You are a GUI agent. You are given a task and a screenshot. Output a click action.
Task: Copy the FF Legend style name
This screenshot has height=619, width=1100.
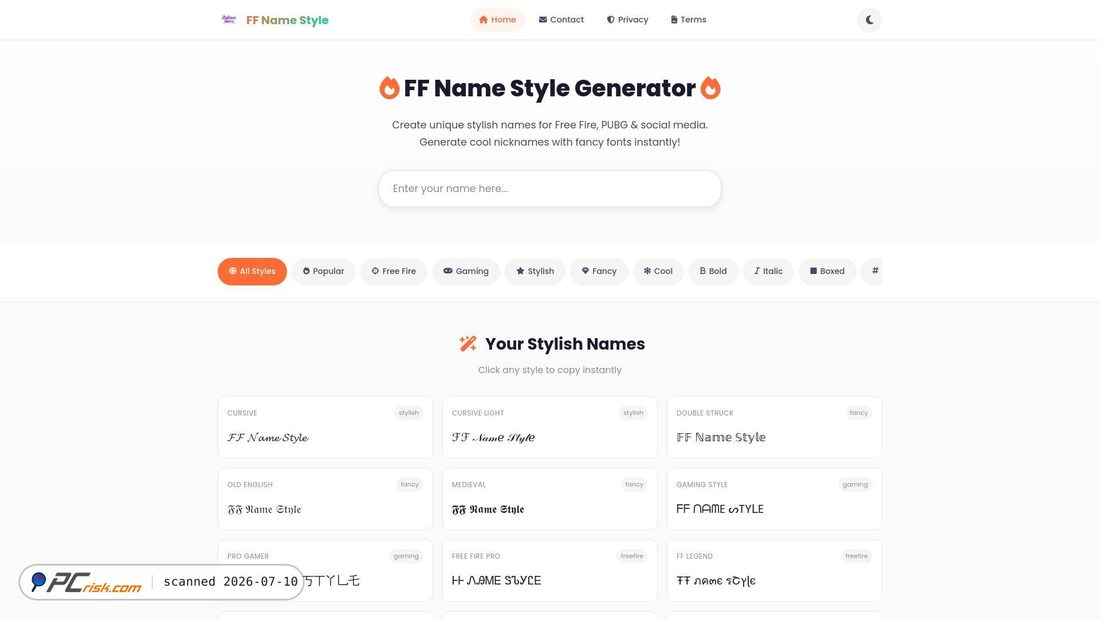(774, 571)
